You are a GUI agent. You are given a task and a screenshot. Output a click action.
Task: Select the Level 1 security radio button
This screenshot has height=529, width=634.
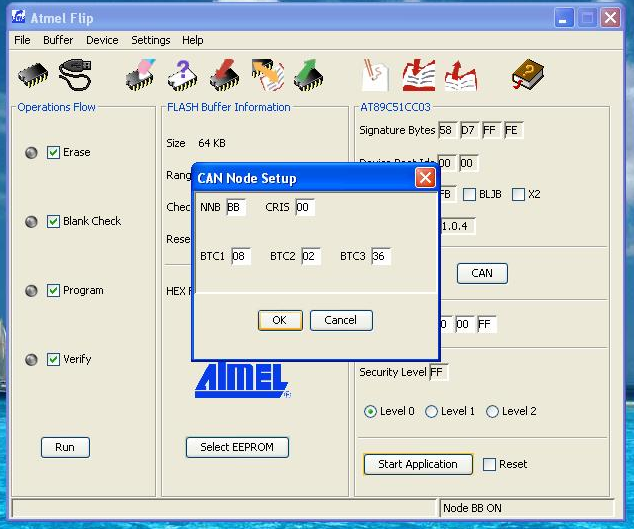pyautogui.click(x=432, y=412)
